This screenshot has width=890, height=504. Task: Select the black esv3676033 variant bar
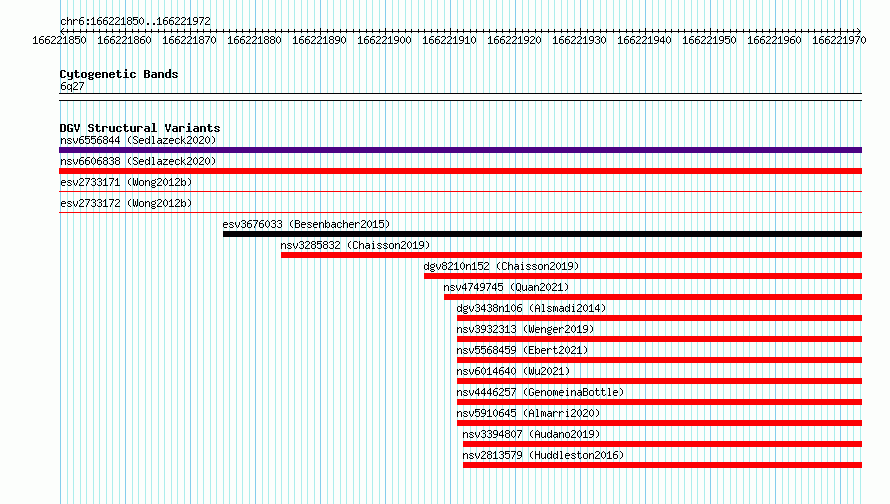click(x=543, y=234)
